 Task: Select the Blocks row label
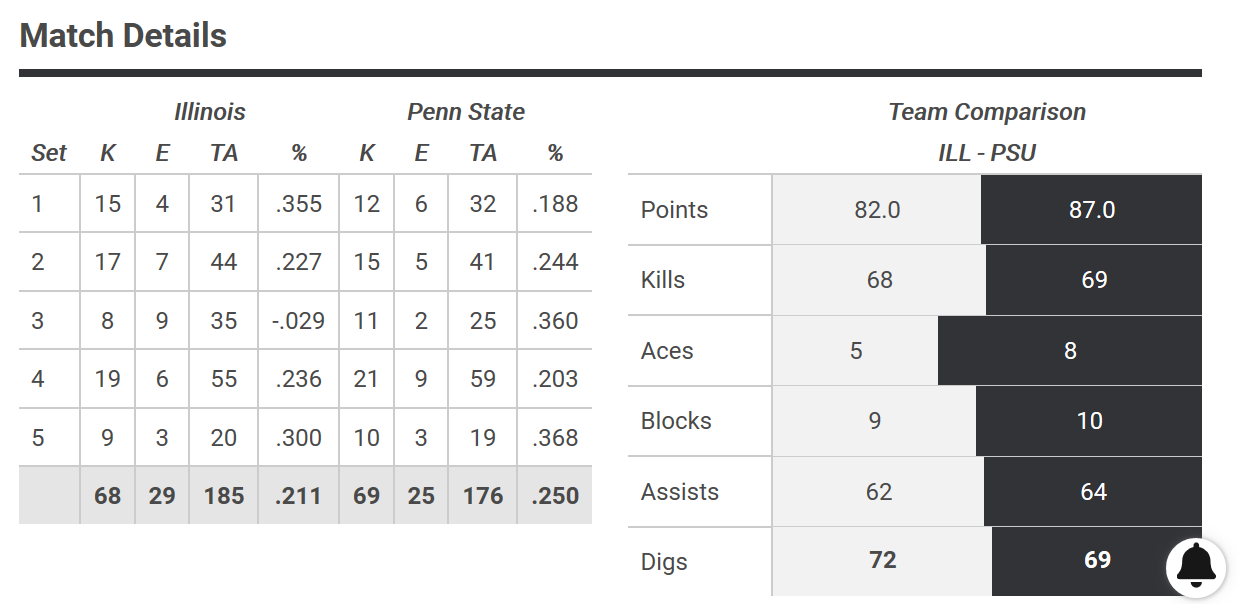[676, 421]
